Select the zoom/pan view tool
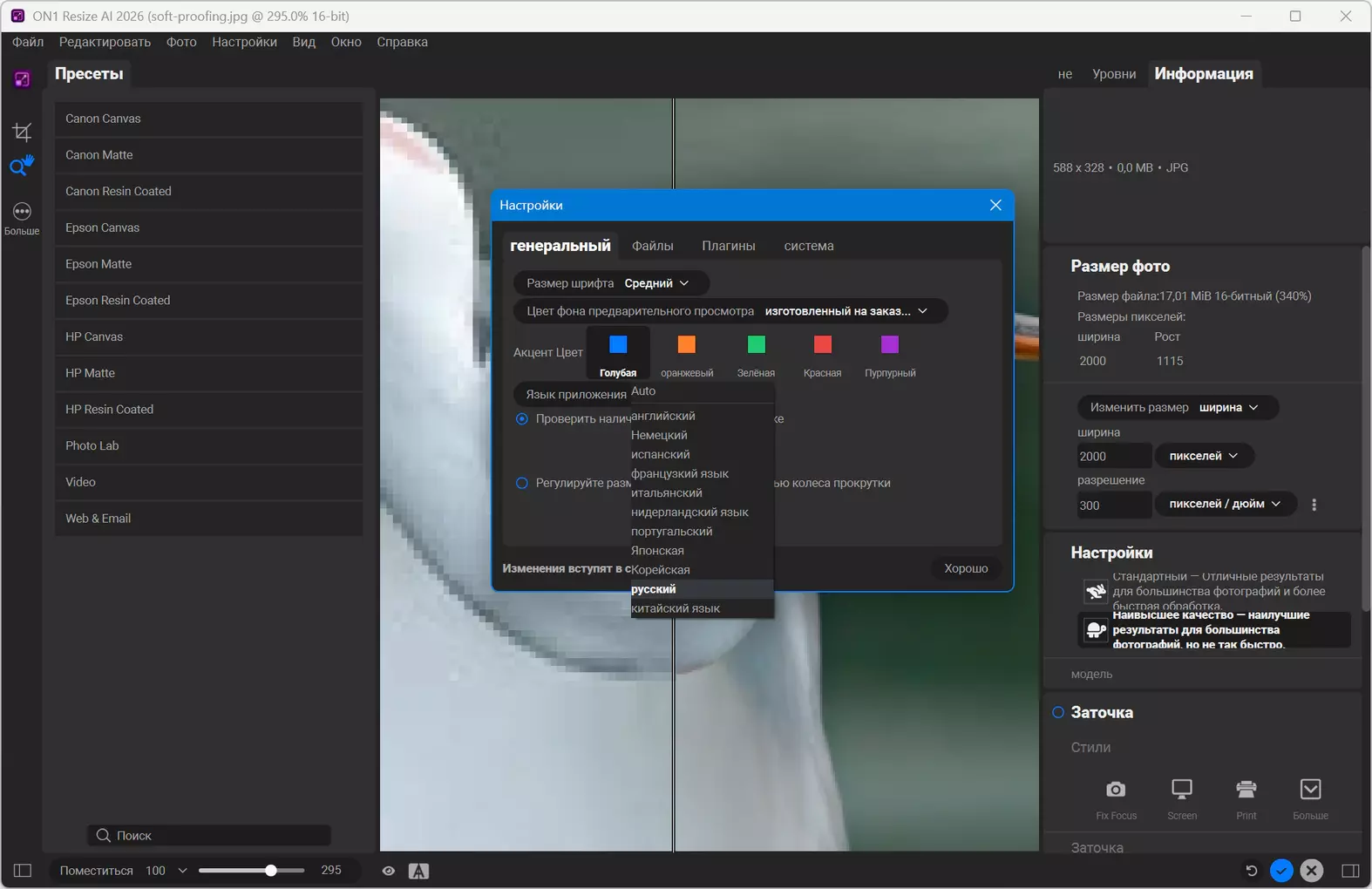The image size is (1372, 889). [x=22, y=165]
